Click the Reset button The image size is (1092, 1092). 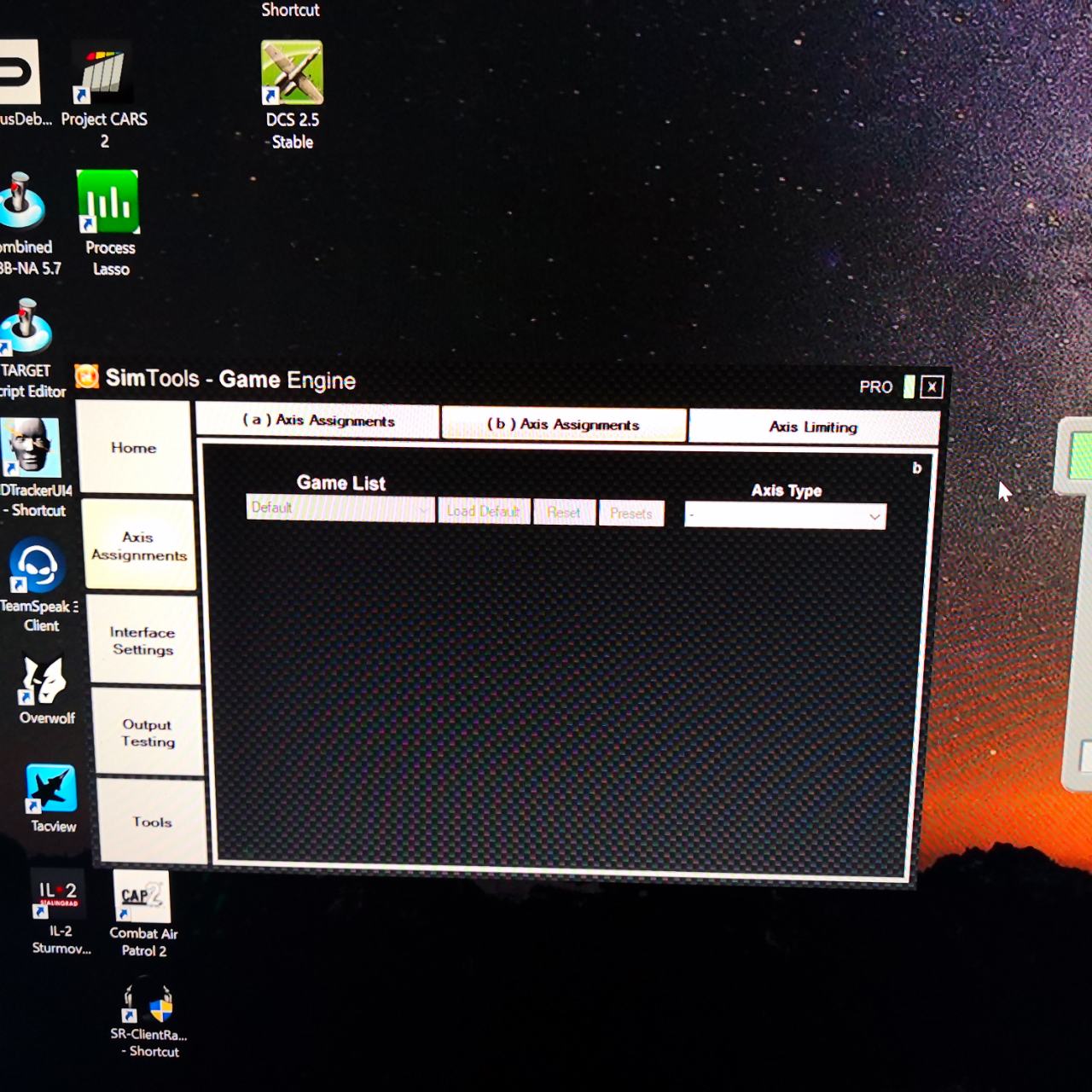[564, 513]
